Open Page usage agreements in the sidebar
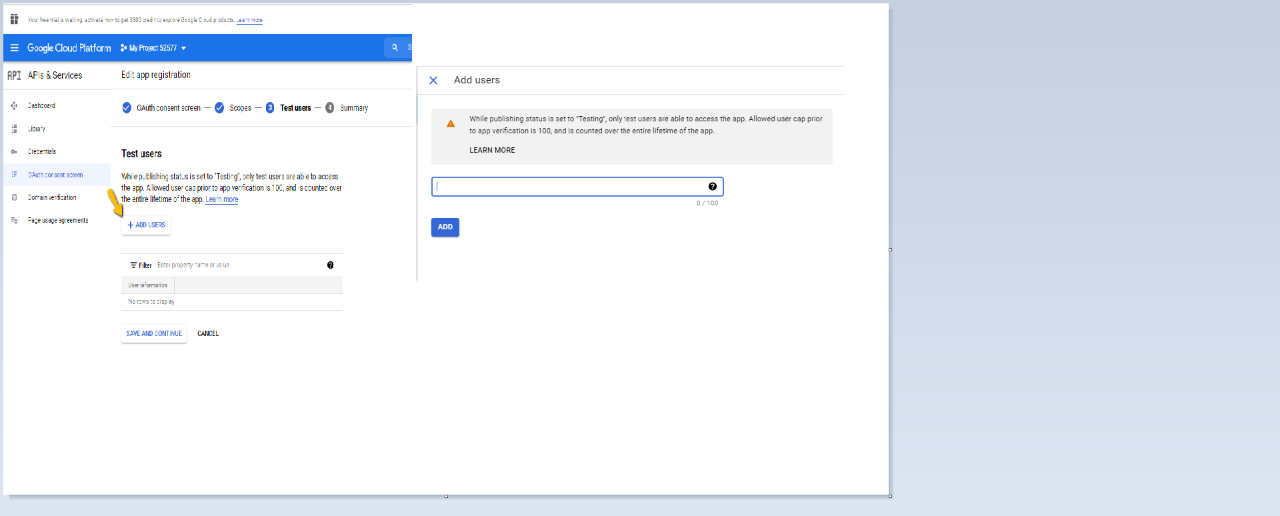Image resolution: width=1280 pixels, height=516 pixels. [x=57, y=220]
